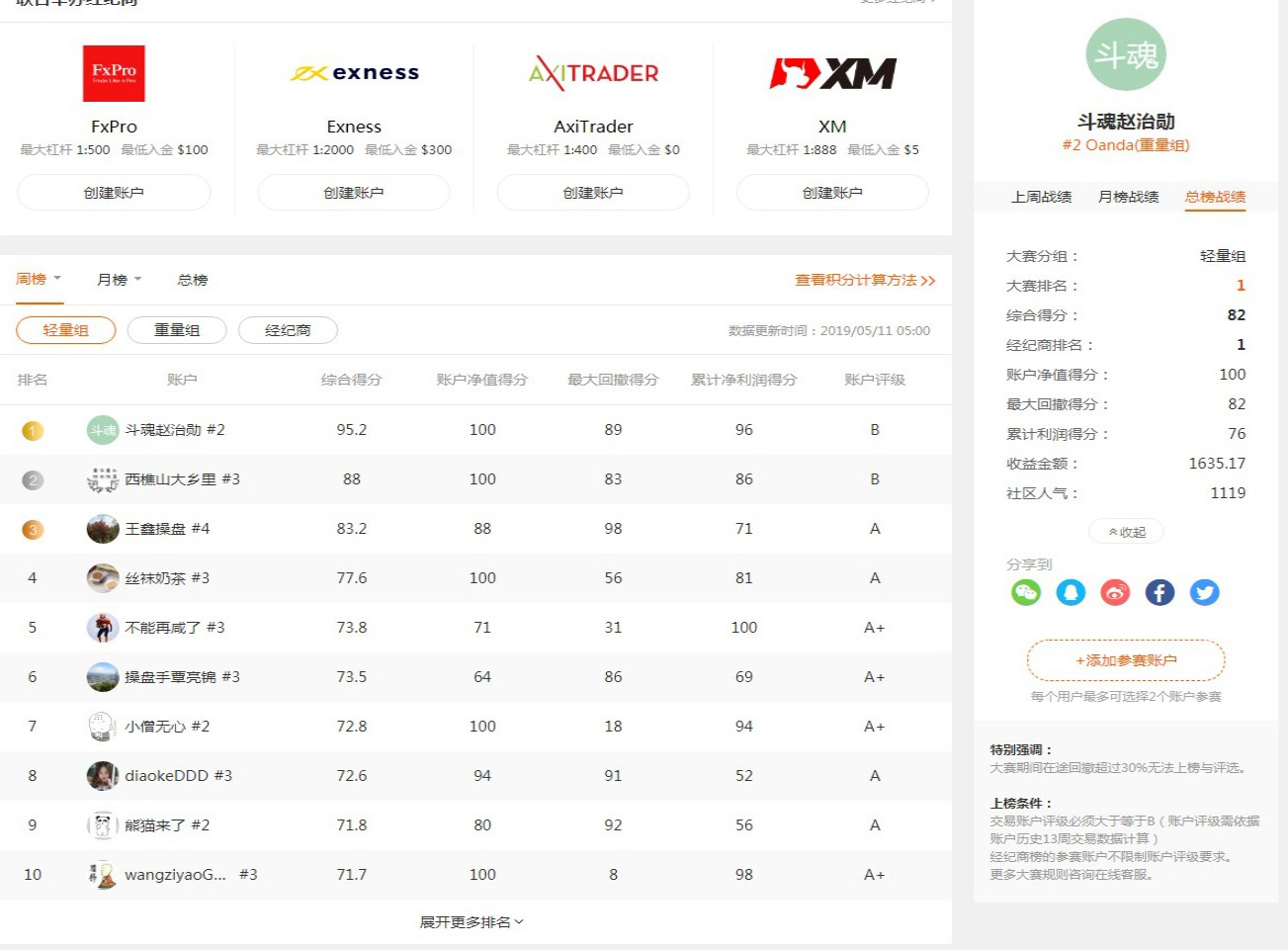This screenshot has width=1288, height=950.
Task: Select the 经纪商 filter pill
Action: pyautogui.click(x=288, y=330)
